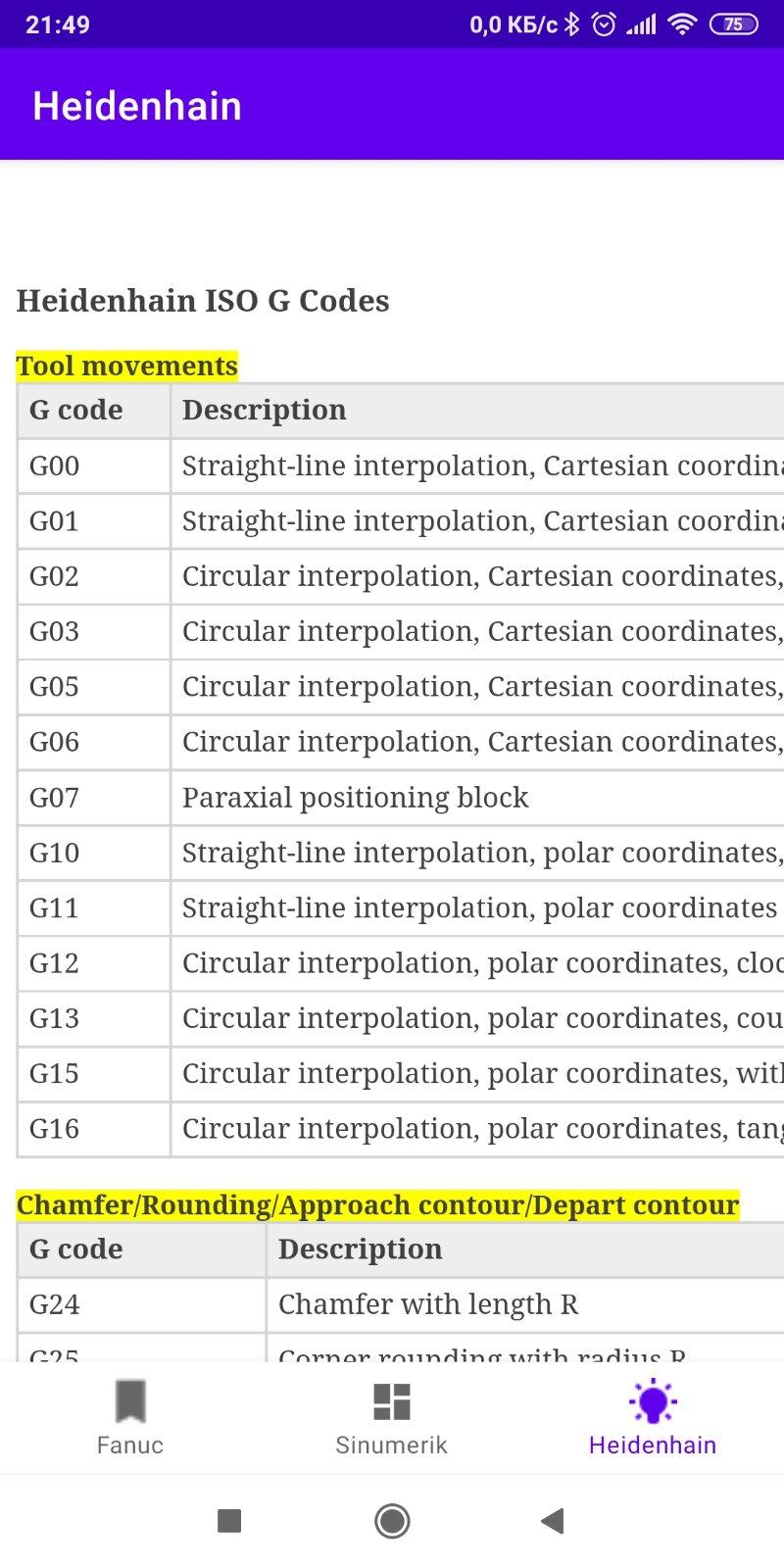The width and height of the screenshot is (784, 1568).
Task: Tap the Tool movements highlighted heading
Action: coord(127,366)
